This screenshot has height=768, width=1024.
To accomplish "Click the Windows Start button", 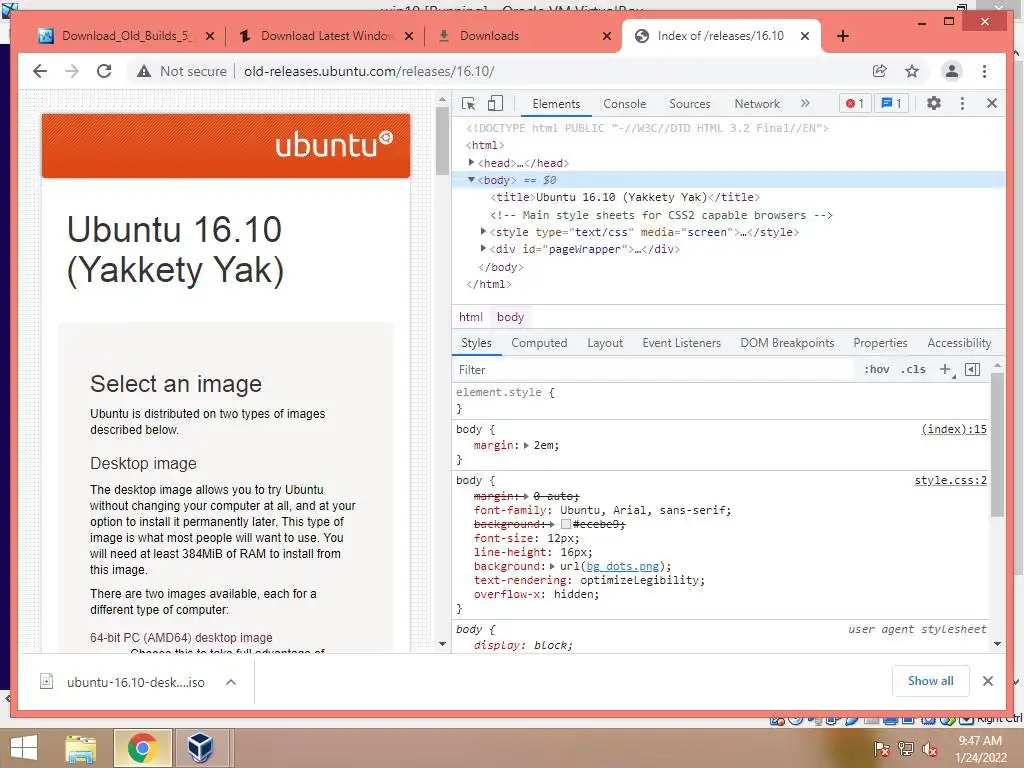I will click(24, 748).
